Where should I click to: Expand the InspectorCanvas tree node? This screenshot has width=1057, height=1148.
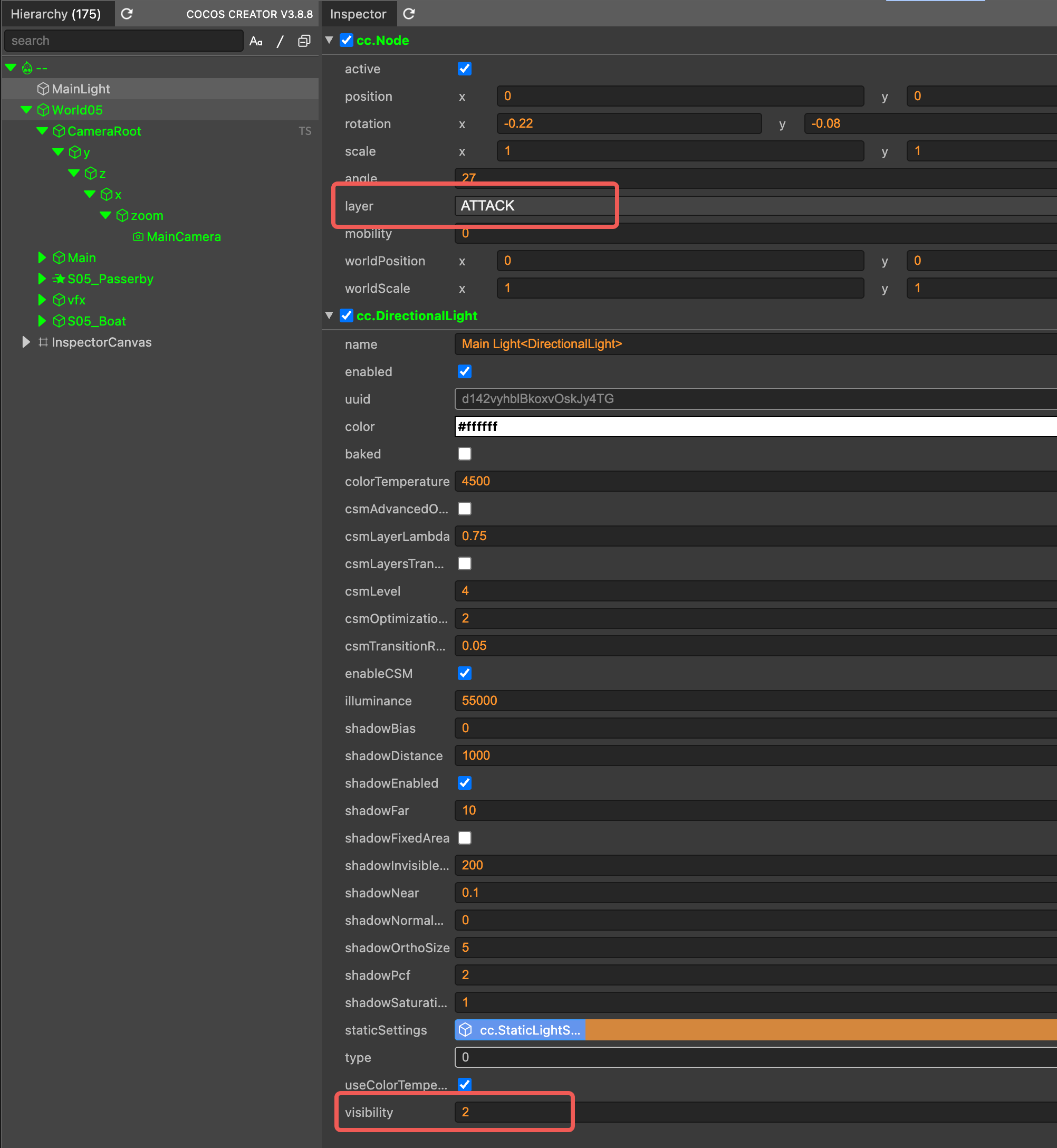(26, 342)
